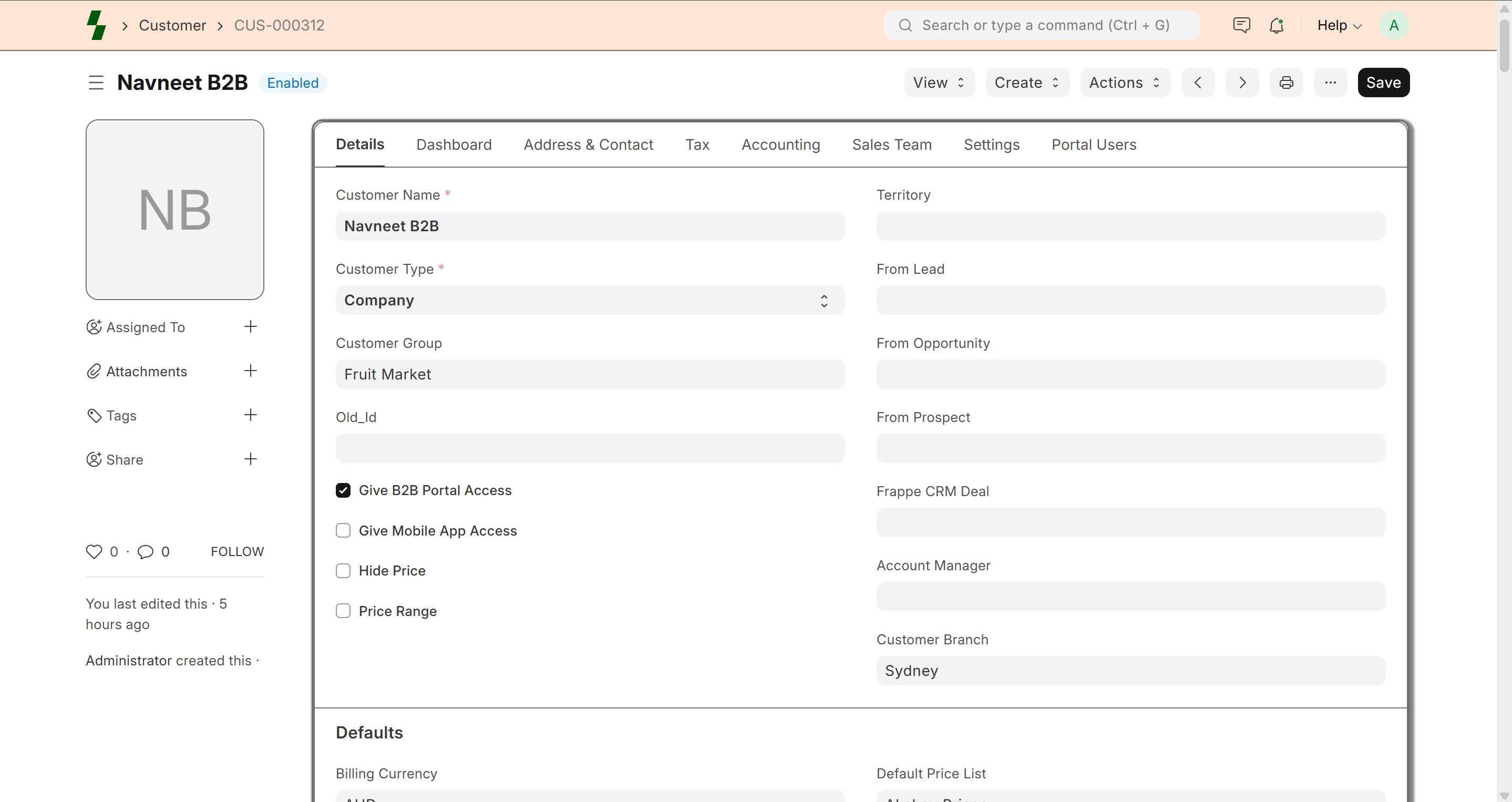1512x802 pixels.
Task: Click the print icon button
Action: tap(1285, 83)
